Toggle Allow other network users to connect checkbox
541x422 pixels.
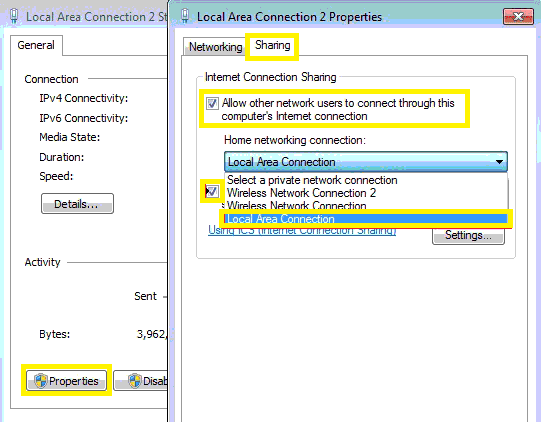click(212, 103)
